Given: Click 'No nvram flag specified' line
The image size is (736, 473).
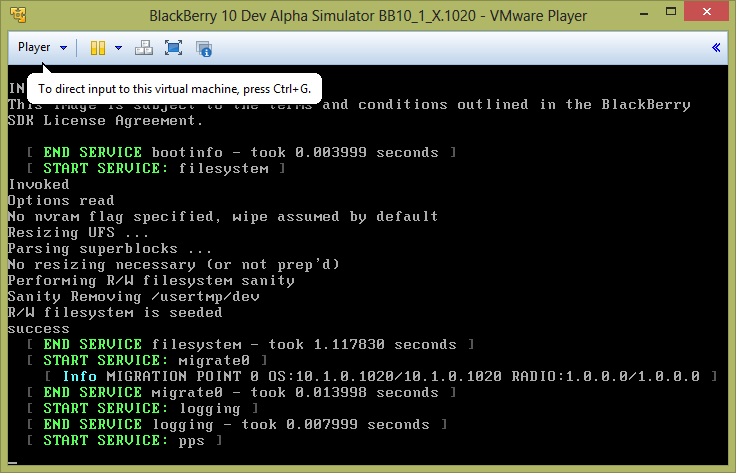Looking at the screenshot, I should click(223, 217).
